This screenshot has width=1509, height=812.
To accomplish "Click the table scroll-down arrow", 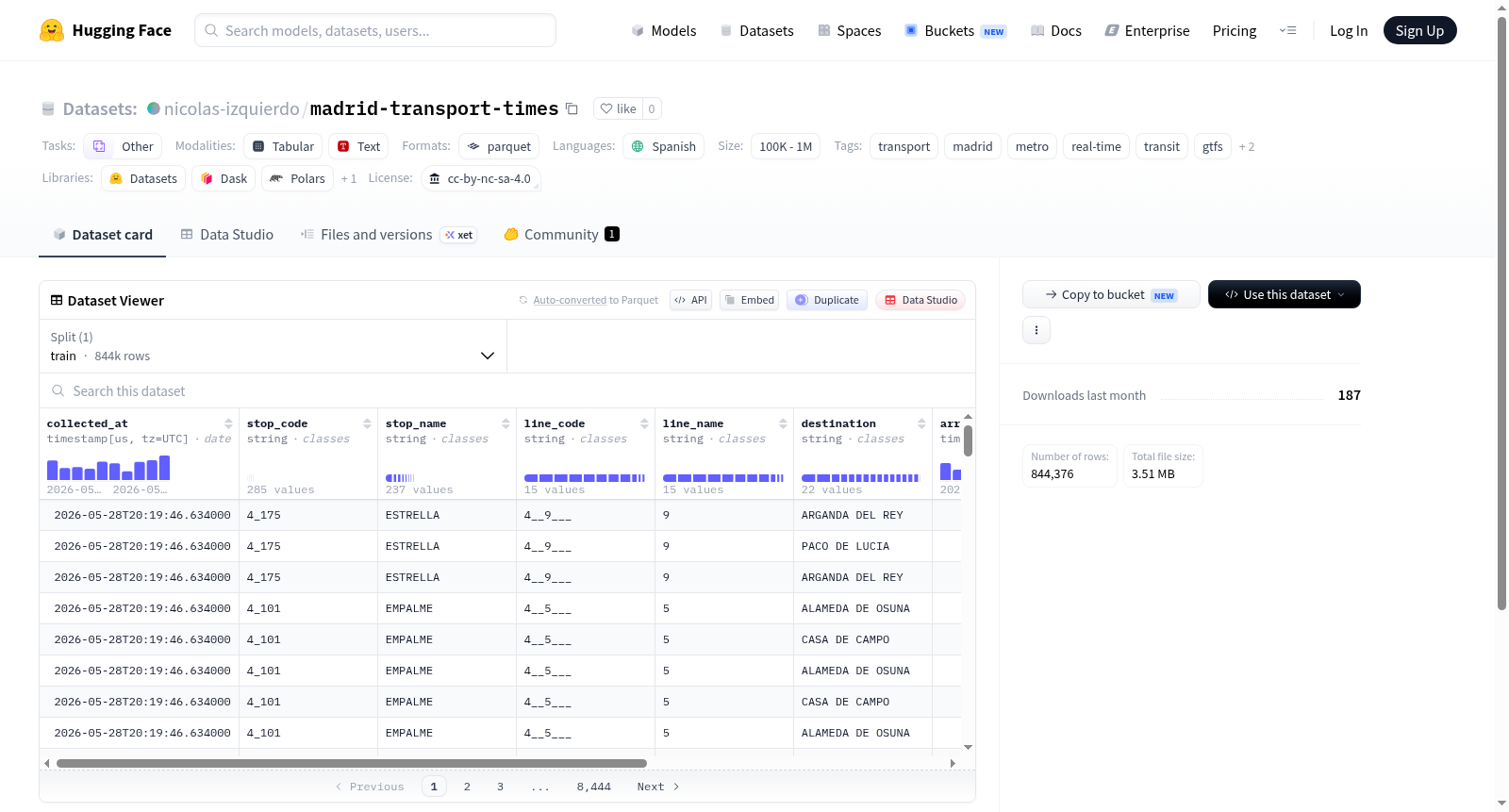I will [968, 747].
